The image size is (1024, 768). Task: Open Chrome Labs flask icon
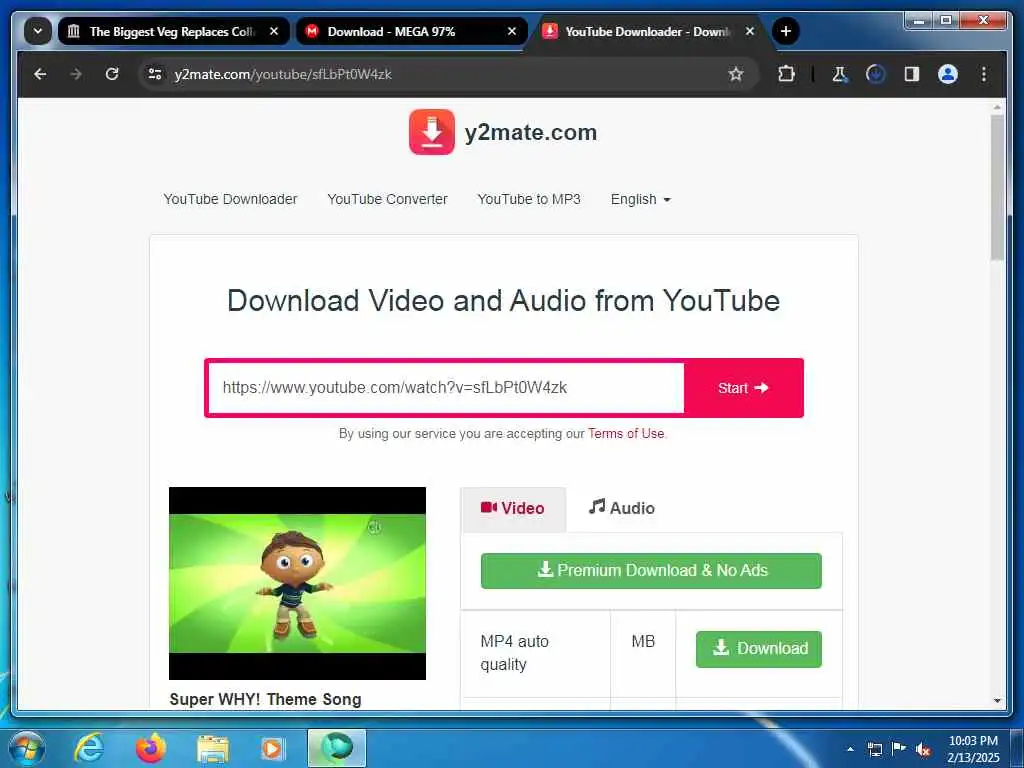(840, 74)
